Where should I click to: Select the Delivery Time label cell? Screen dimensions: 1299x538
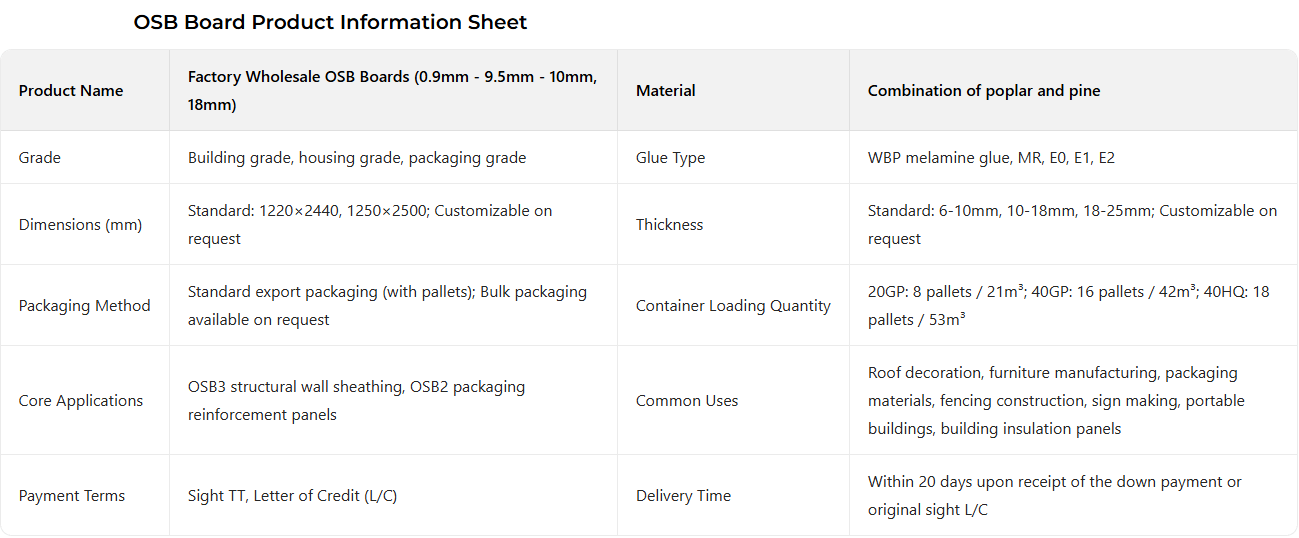[683, 496]
